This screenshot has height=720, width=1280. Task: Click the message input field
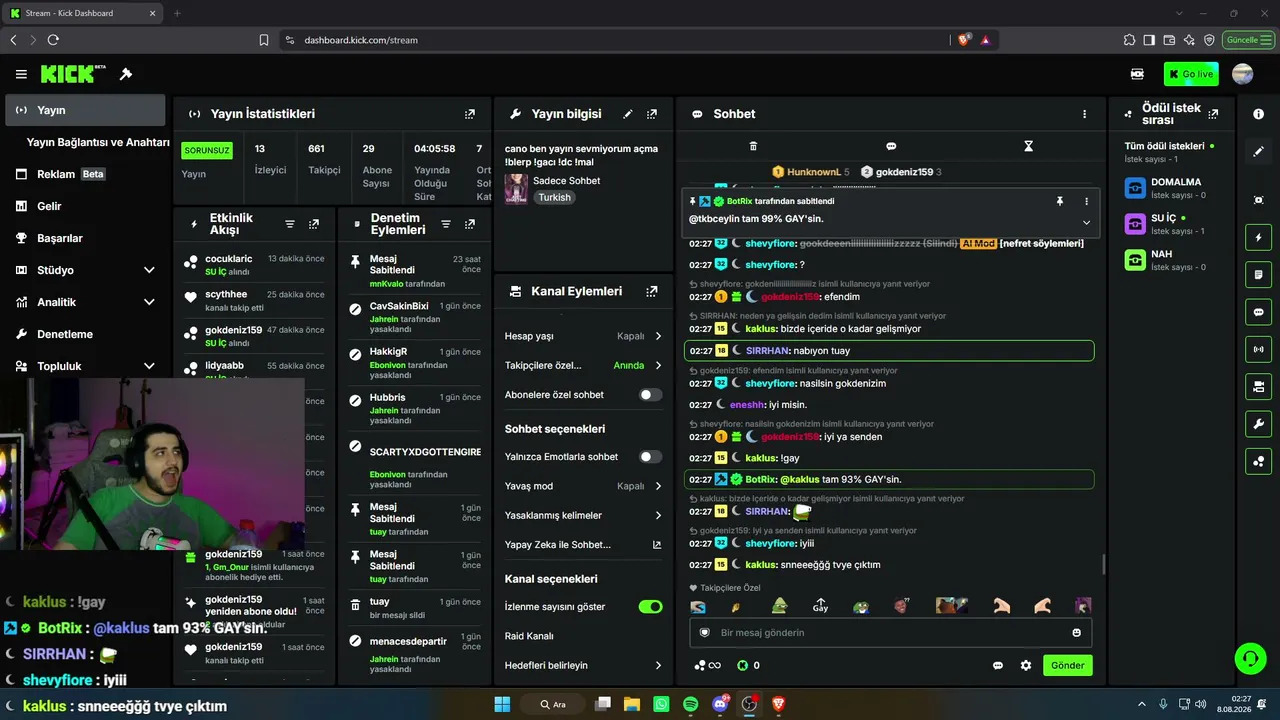[x=890, y=632]
